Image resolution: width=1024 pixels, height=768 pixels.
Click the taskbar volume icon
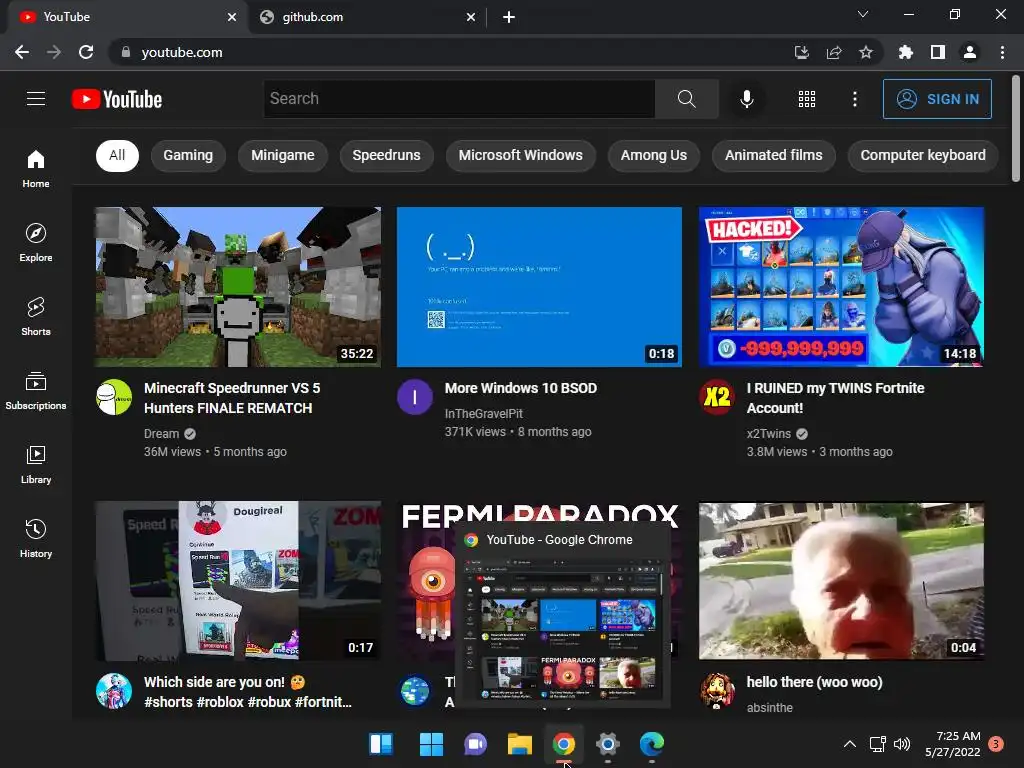pyautogui.click(x=902, y=744)
